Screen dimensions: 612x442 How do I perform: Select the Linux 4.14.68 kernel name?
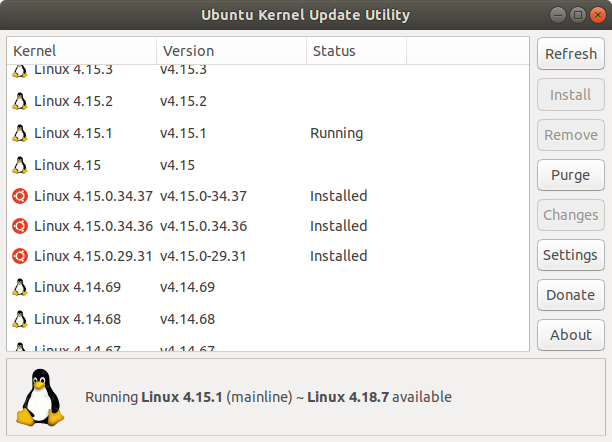point(77,319)
